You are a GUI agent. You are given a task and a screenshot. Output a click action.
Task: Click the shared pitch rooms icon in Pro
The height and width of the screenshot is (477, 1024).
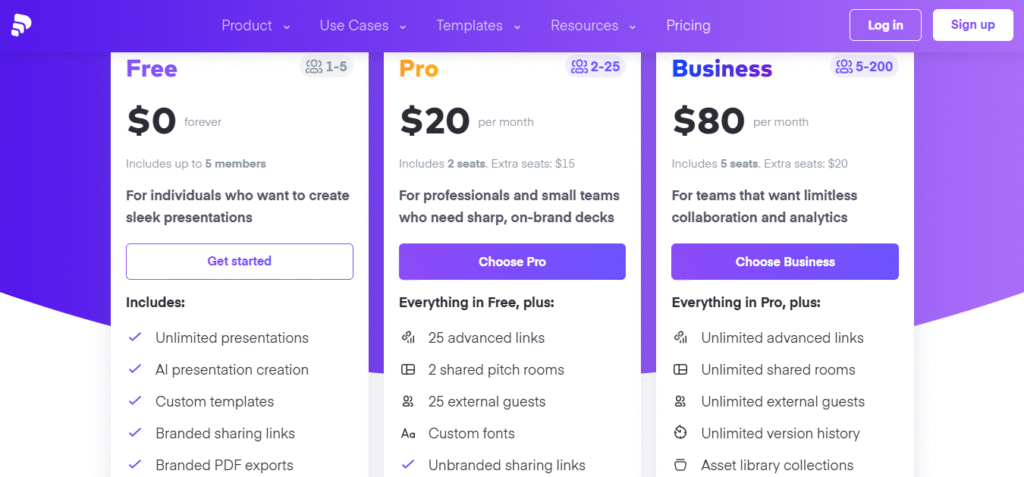[x=408, y=370]
